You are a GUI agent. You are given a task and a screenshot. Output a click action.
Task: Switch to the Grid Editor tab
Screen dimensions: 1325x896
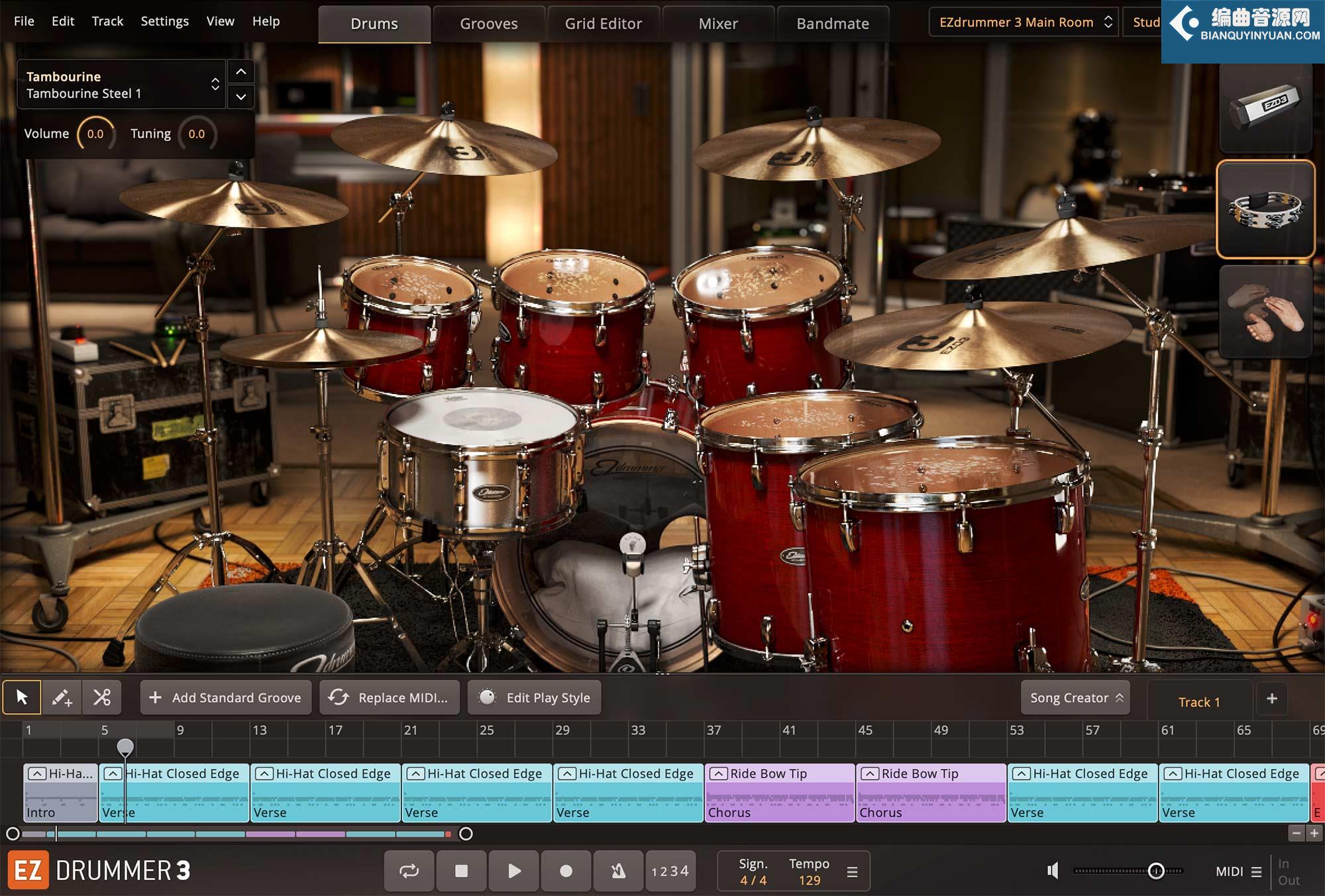pos(604,24)
